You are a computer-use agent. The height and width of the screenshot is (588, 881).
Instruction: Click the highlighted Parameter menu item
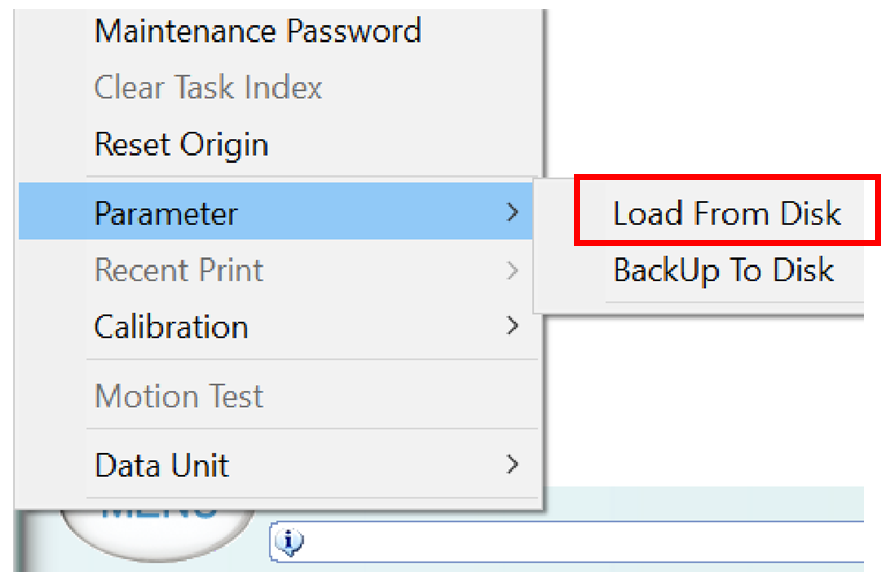(166, 213)
